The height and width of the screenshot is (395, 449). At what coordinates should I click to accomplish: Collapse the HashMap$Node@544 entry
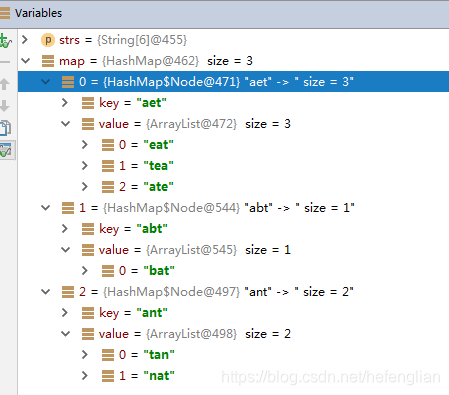(x=45, y=208)
